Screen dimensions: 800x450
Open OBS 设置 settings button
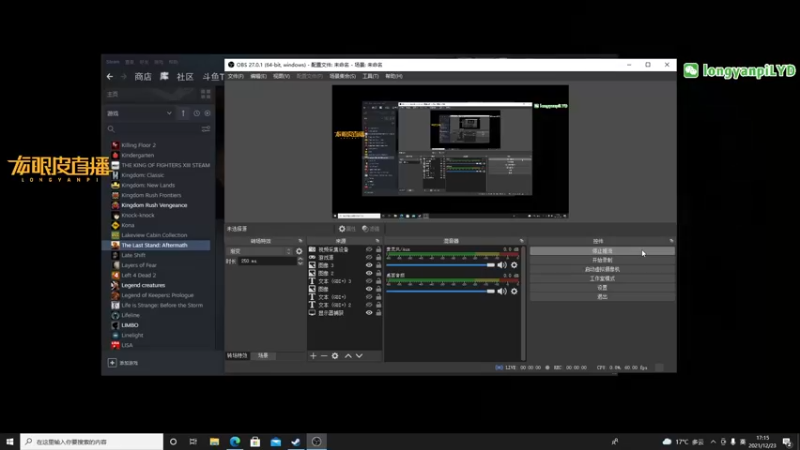pyautogui.click(x=602, y=288)
